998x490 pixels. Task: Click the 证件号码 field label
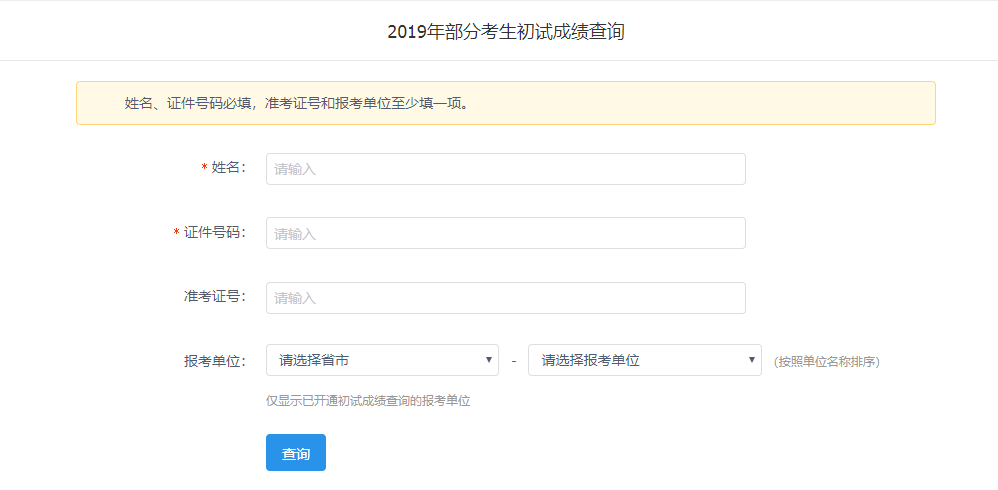pyautogui.click(x=214, y=232)
